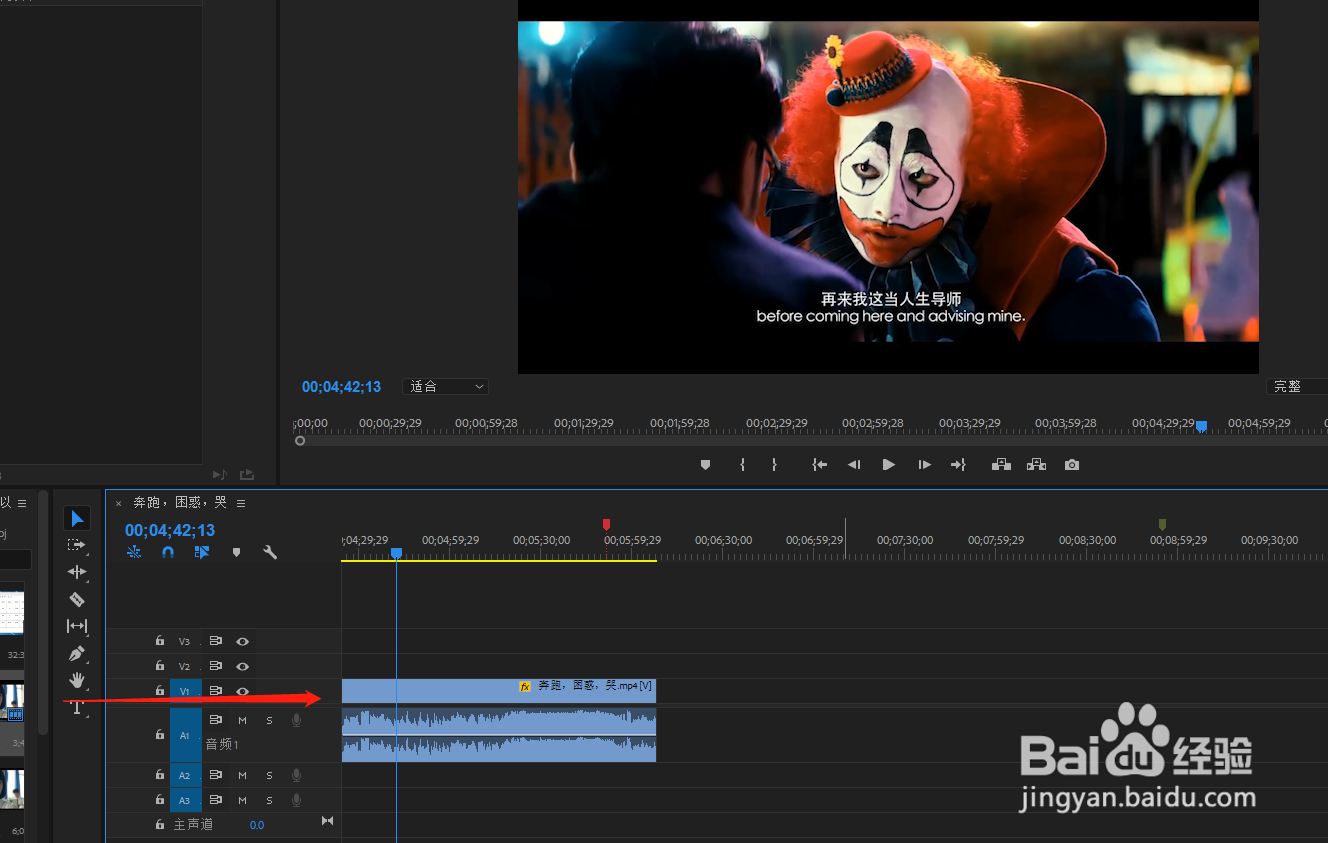This screenshot has width=1328, height=843.
Task: Mute the A3 audio track
Action: tap(242, 800)
